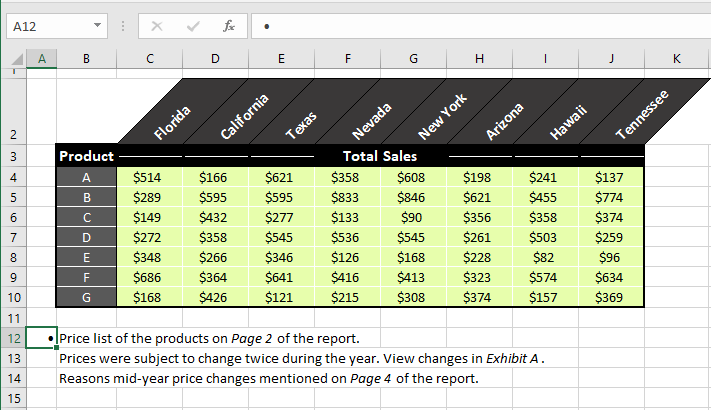Select column H header

[x=479, y=59]
